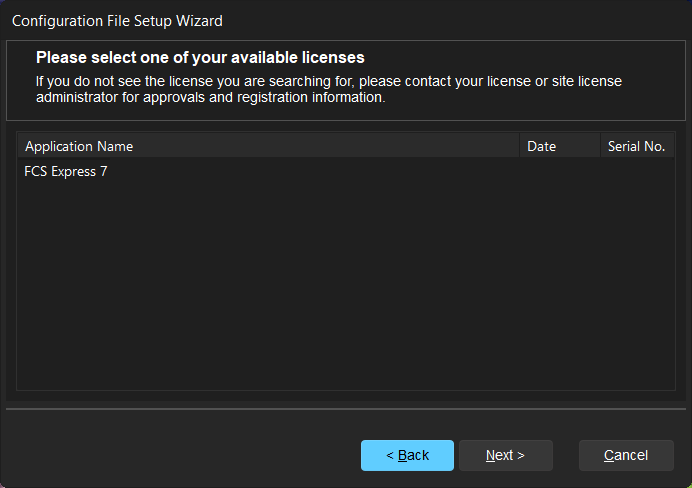Click the Date cell for FCS Express 7
Image resolution: width=692 pixels, height=488 pixels.
point(559,171)
